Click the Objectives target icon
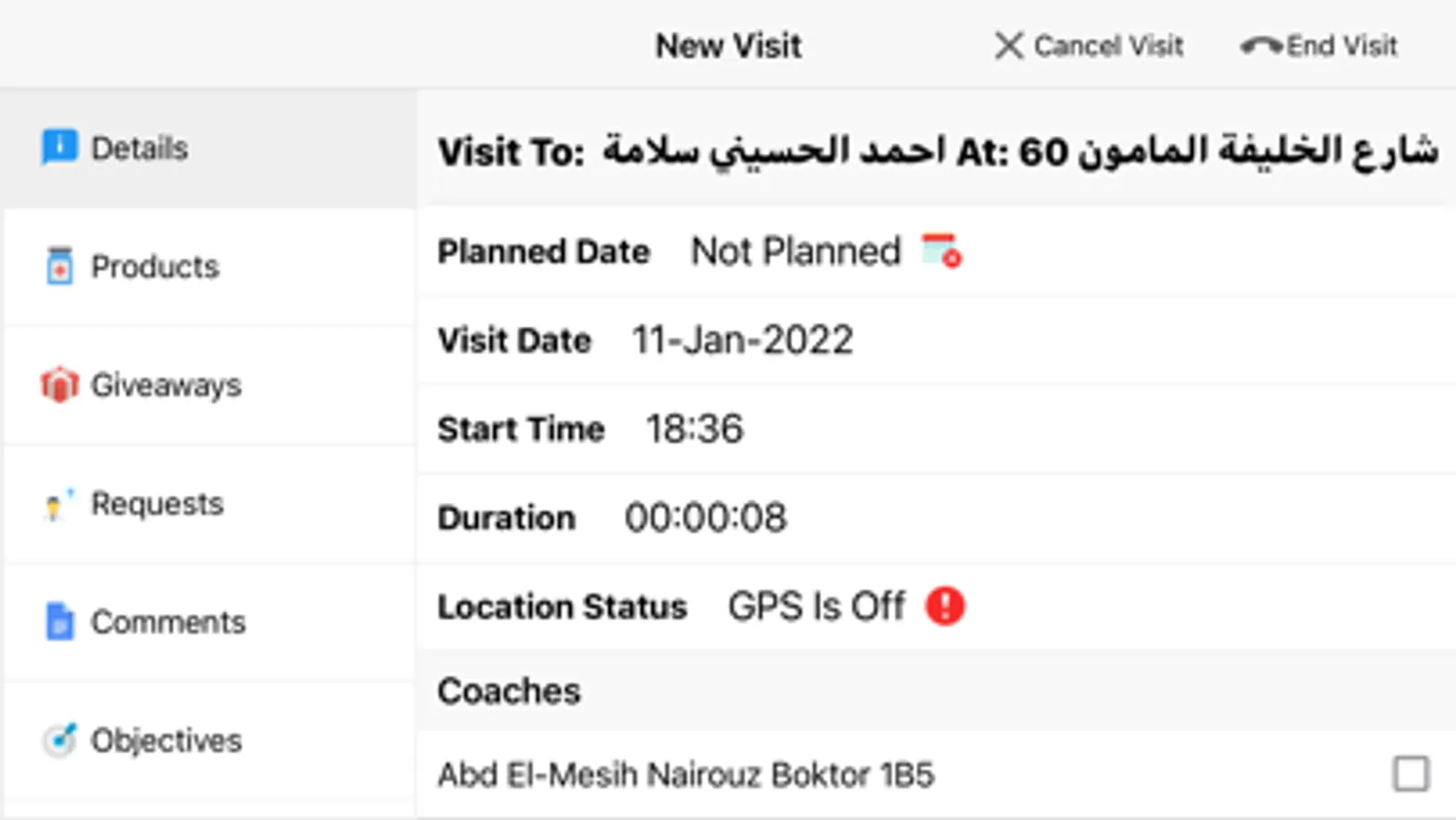1456x820 pixels. coord(59,740)
